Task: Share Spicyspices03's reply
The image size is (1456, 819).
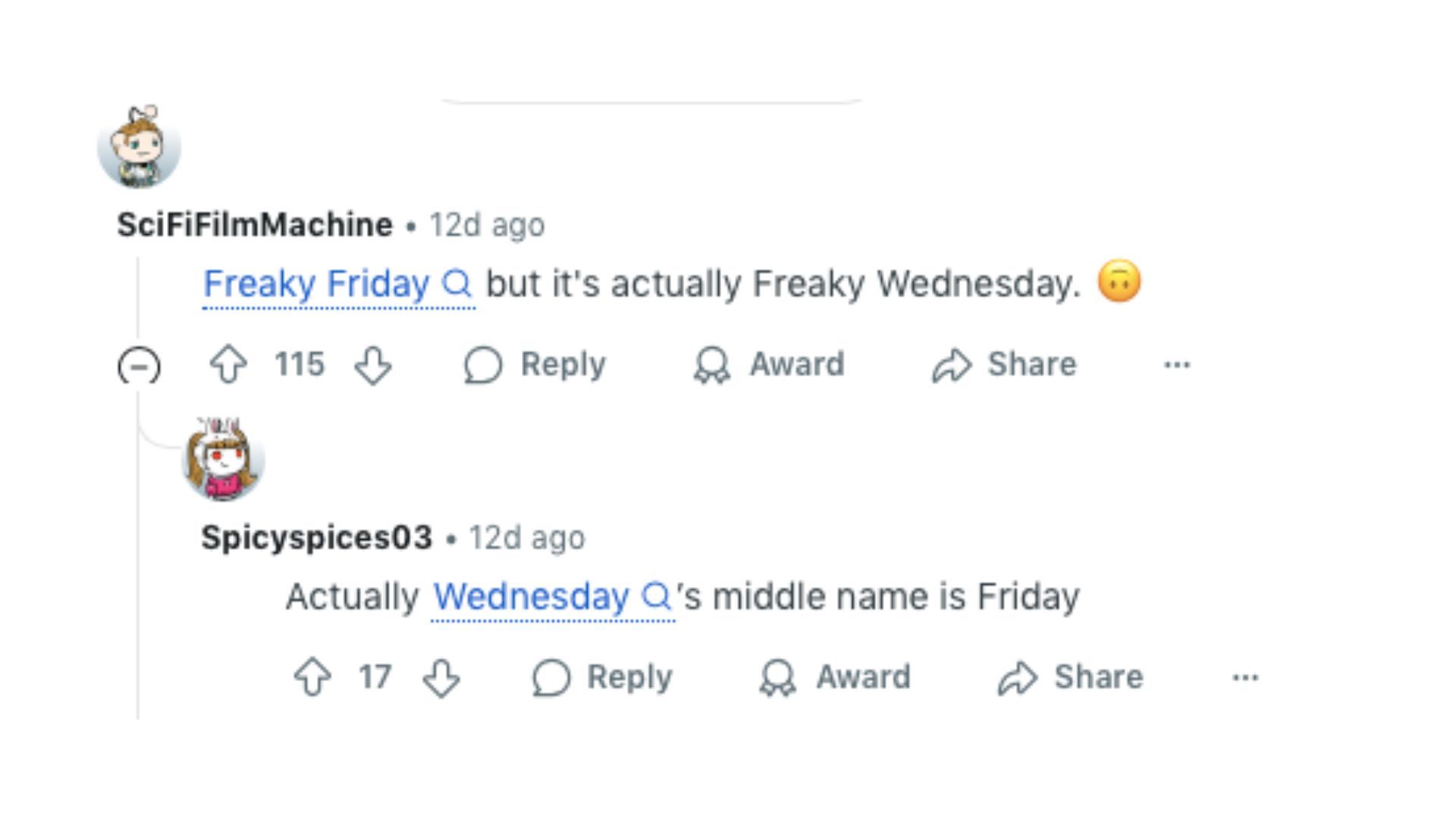Action: tap(1071, 677)
